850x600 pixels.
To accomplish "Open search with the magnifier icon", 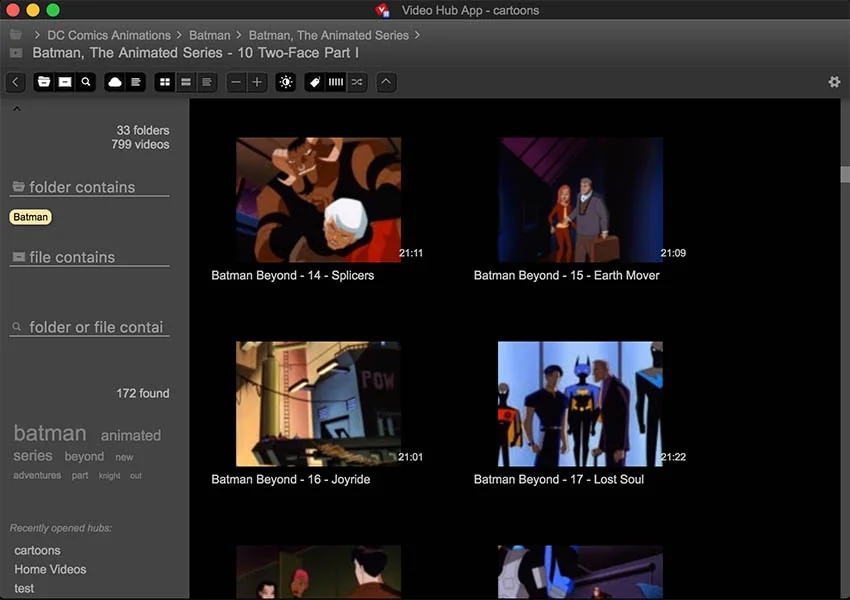I will pyautogui.click(x=86, y=82).
